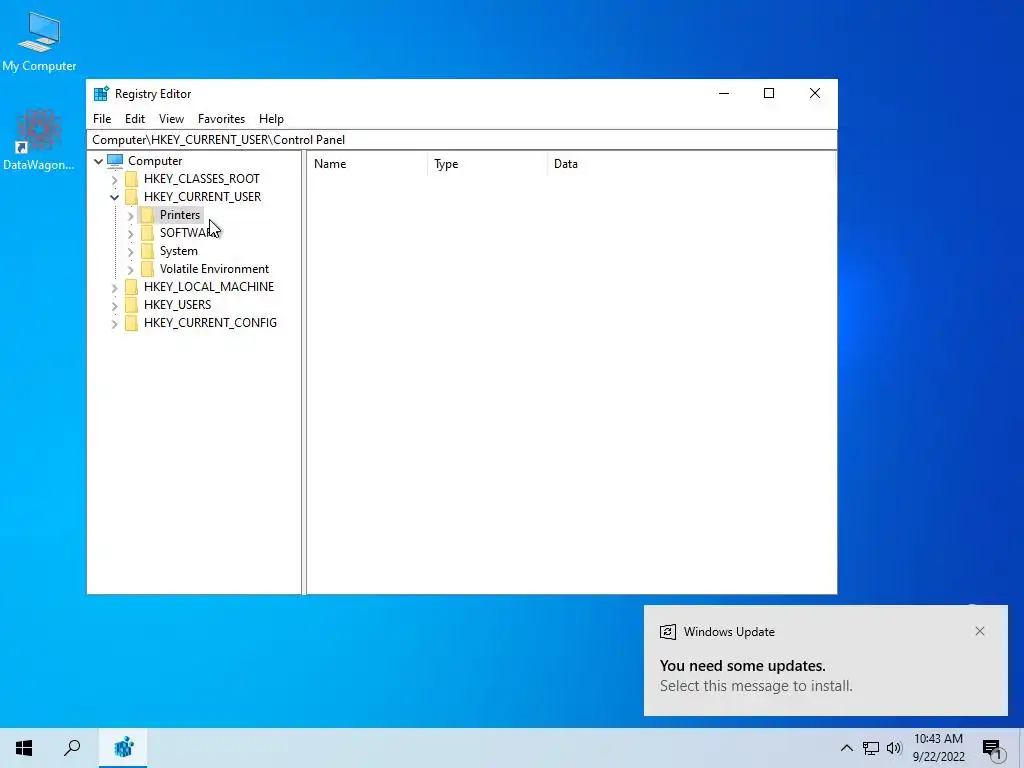Select the Volatile Environment label
Screen dimensions: 1024x768
click(214, 268)
